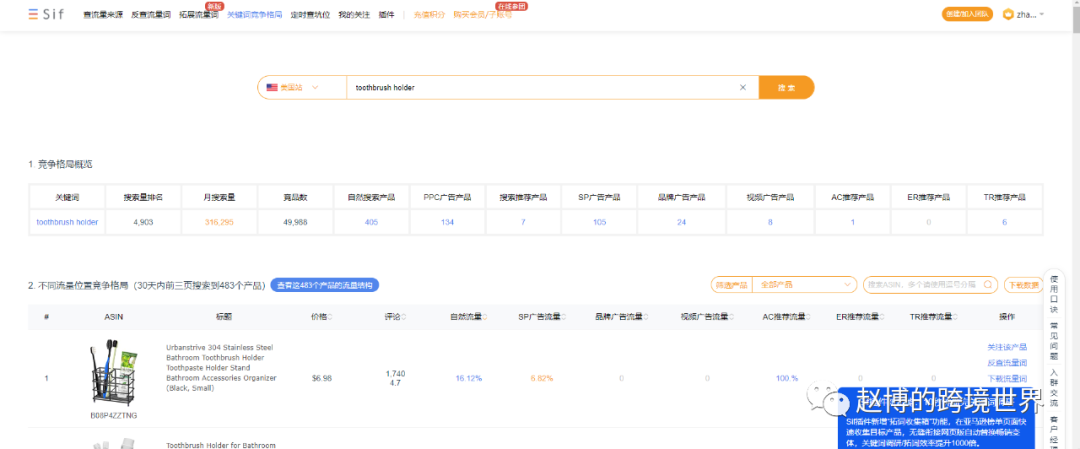Click 品牌广告产品 value 24
Image resolution: width=1080 pixels, height=449 pixels.
point(681,222)
